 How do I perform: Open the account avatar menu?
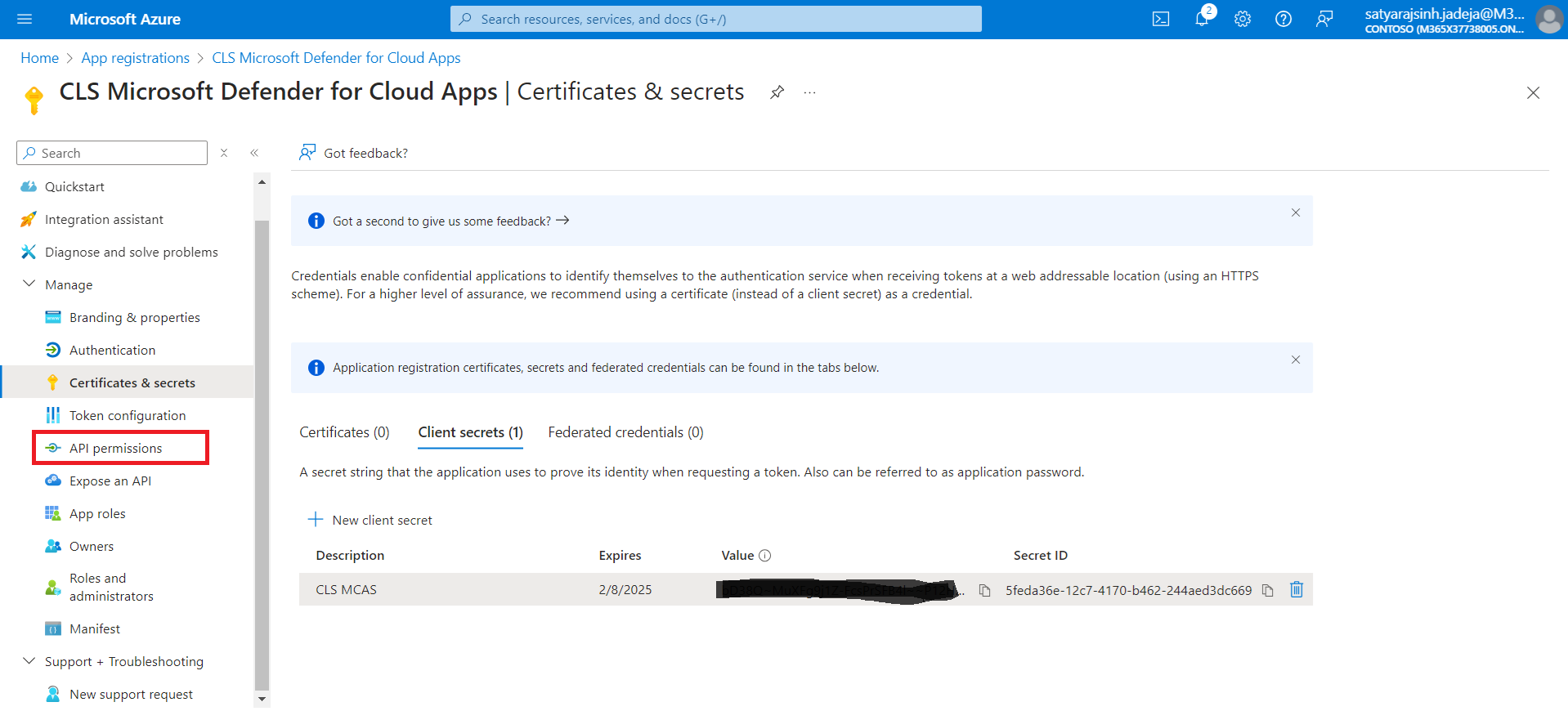pos(1549,19)
